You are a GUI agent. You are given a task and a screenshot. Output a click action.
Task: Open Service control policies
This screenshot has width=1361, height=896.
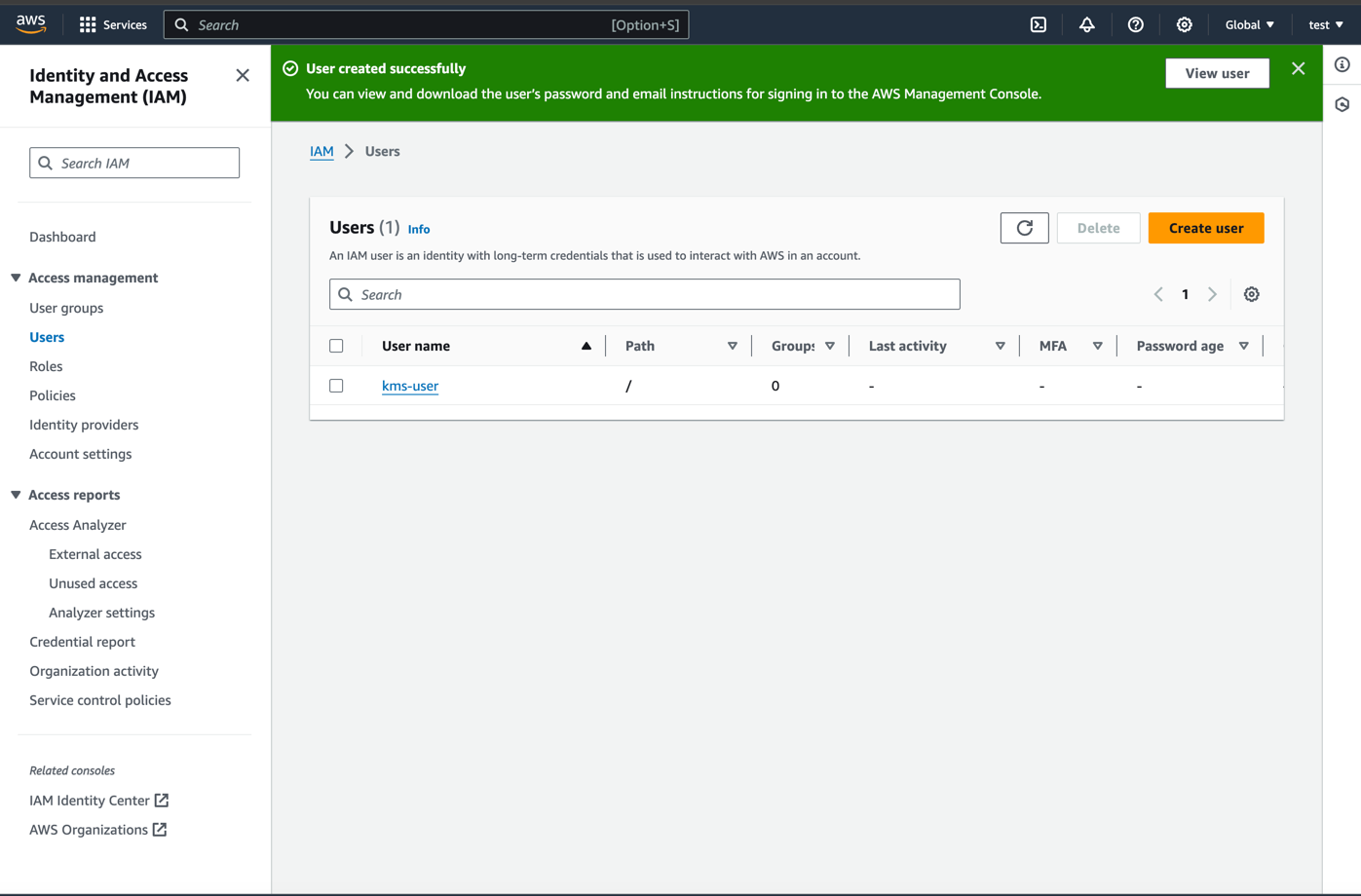pyautogui.click(x=100, y=700)
